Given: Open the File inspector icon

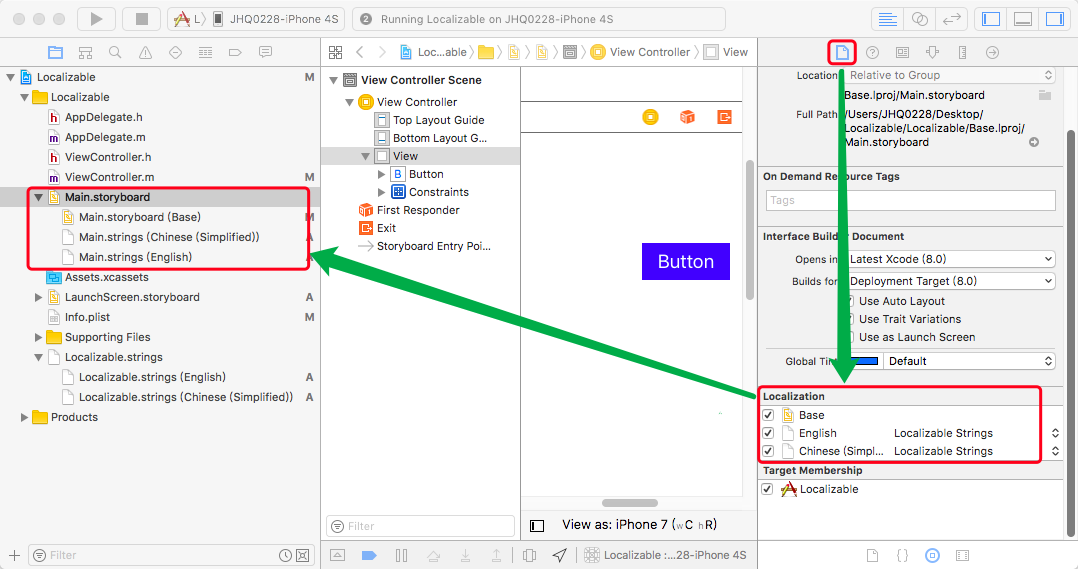Looking at the screenshot, I should [842, 52].
